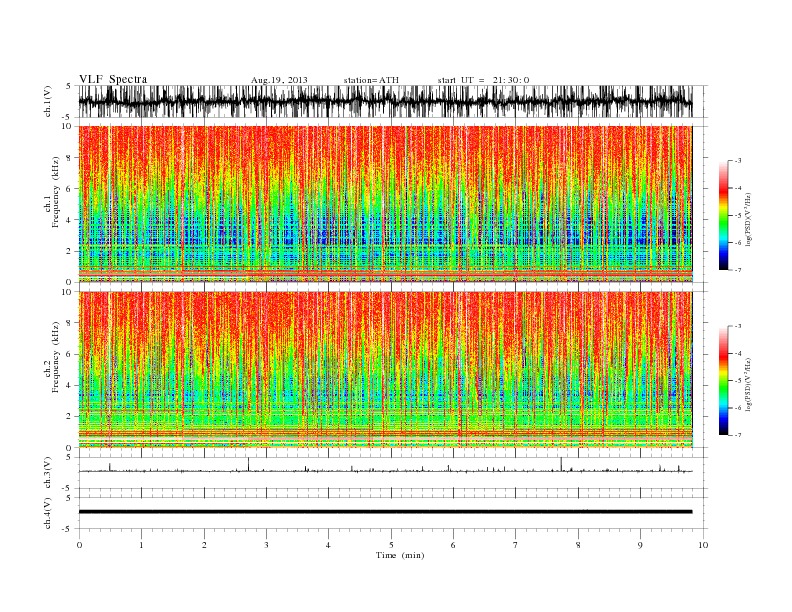Click the "4" kHz tick of ch.2 spectrogram
The height and width of the screenshot is (612, 792).
pos(70,385)
